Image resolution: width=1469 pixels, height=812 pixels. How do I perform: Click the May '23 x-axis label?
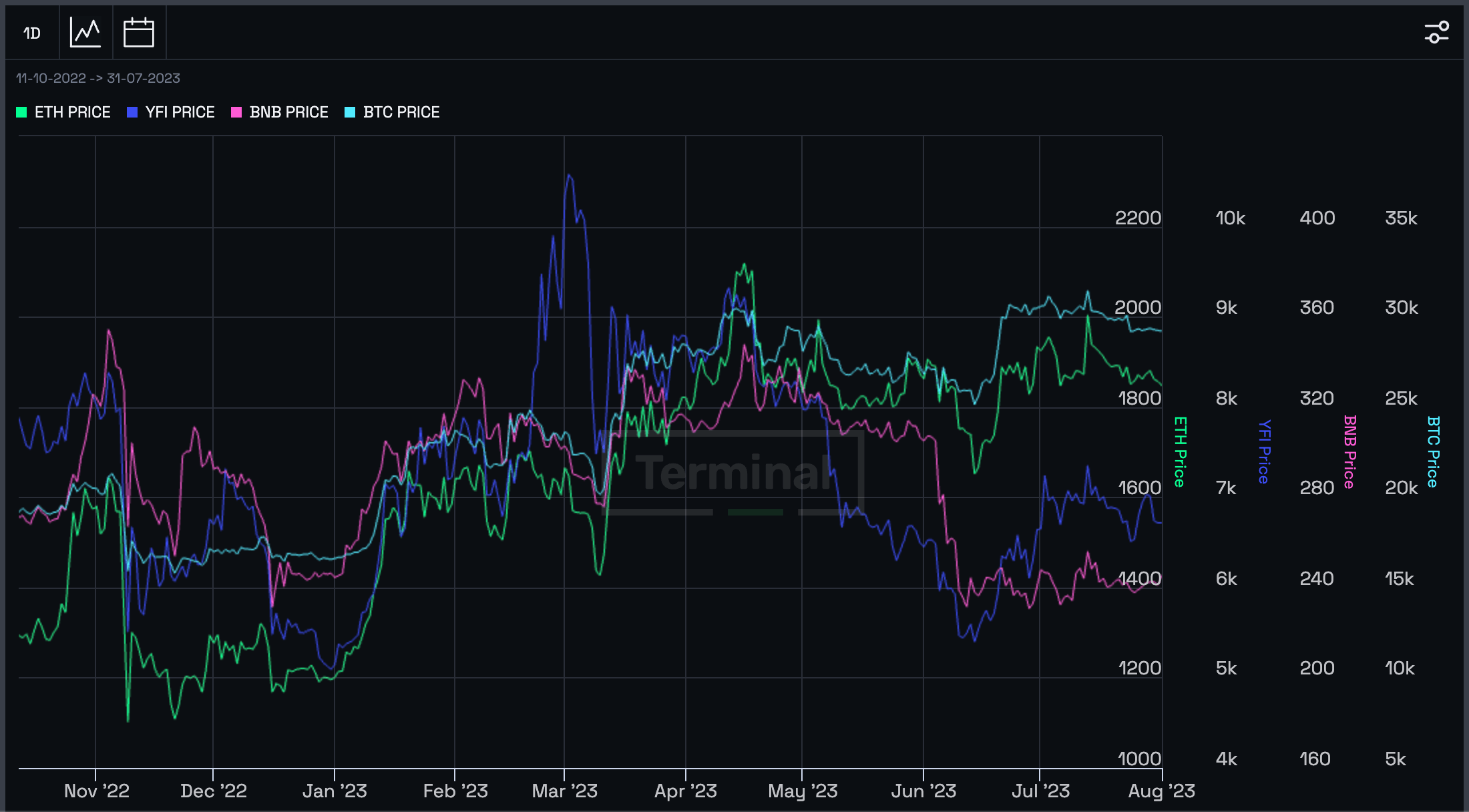[x=803, y=791]
